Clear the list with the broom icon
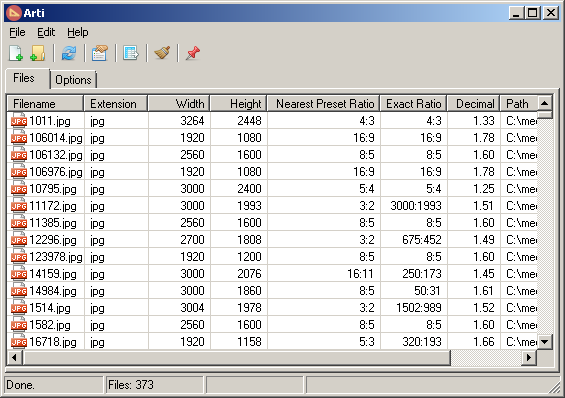 162,53
